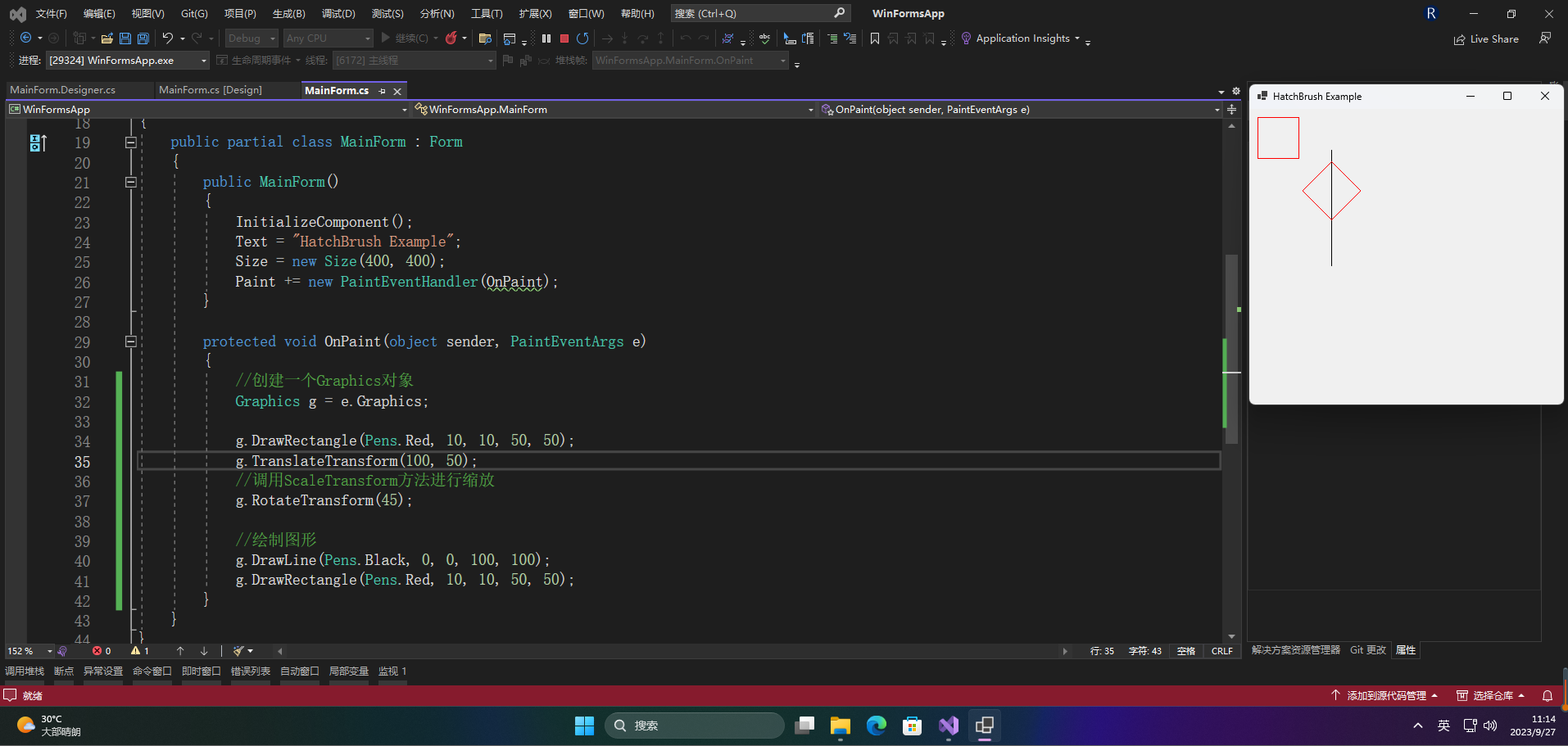Screen dimensions: 1568x746
Task: Toggle pin on the MainForm.cs tab
Action: [383, 91]
